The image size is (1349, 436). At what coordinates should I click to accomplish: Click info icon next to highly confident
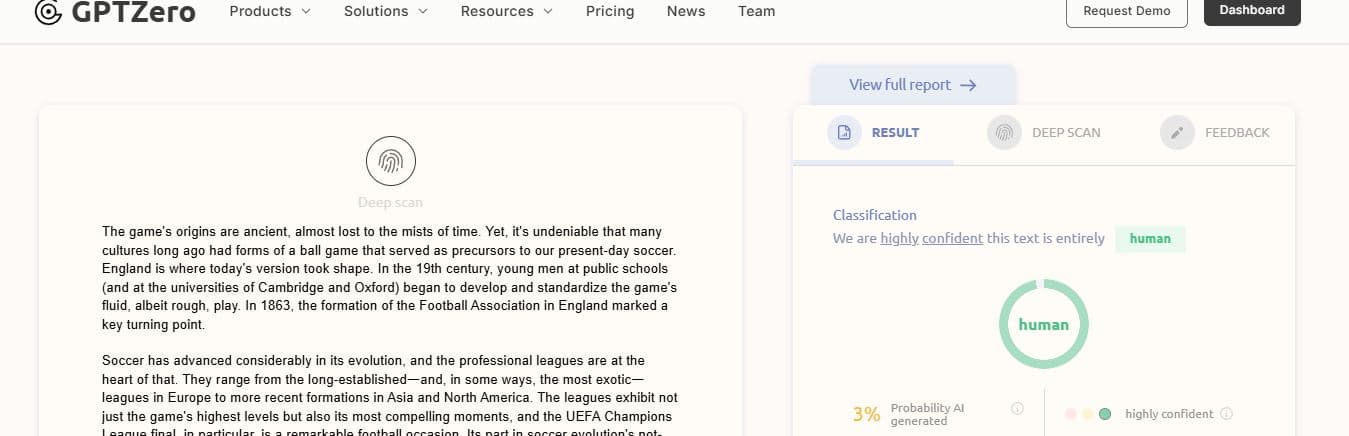[1226, 414]
